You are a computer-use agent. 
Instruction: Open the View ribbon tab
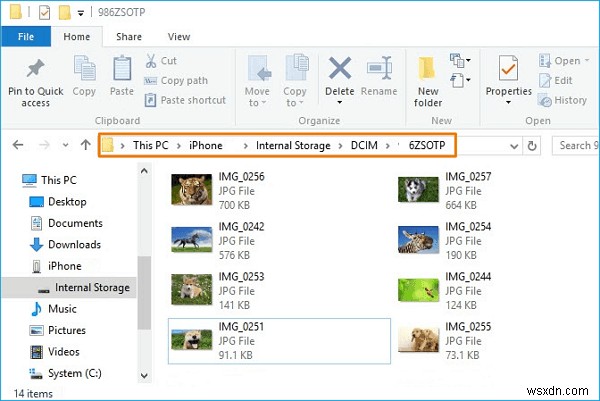180,36
